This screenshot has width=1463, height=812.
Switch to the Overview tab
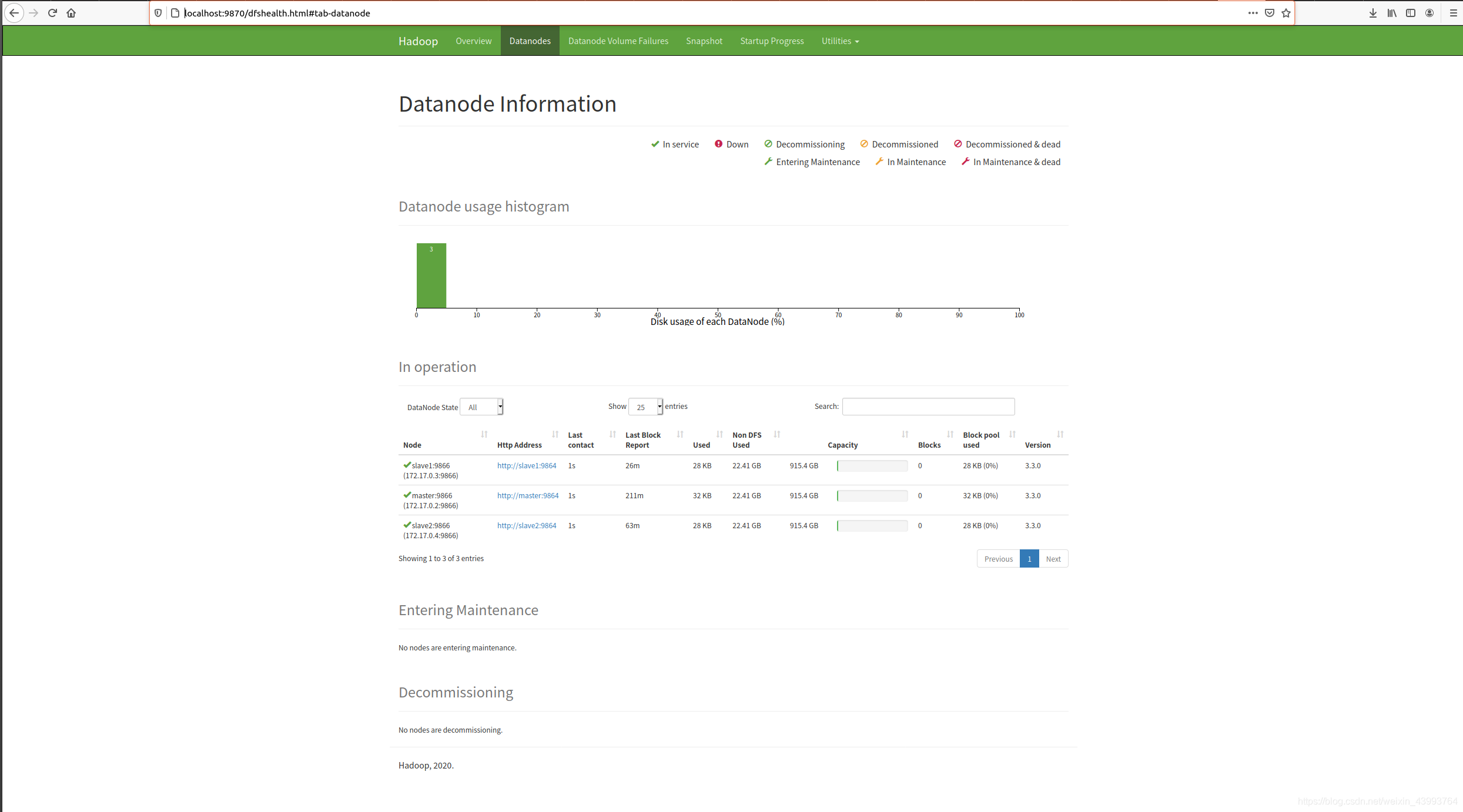tap(473, 41)
